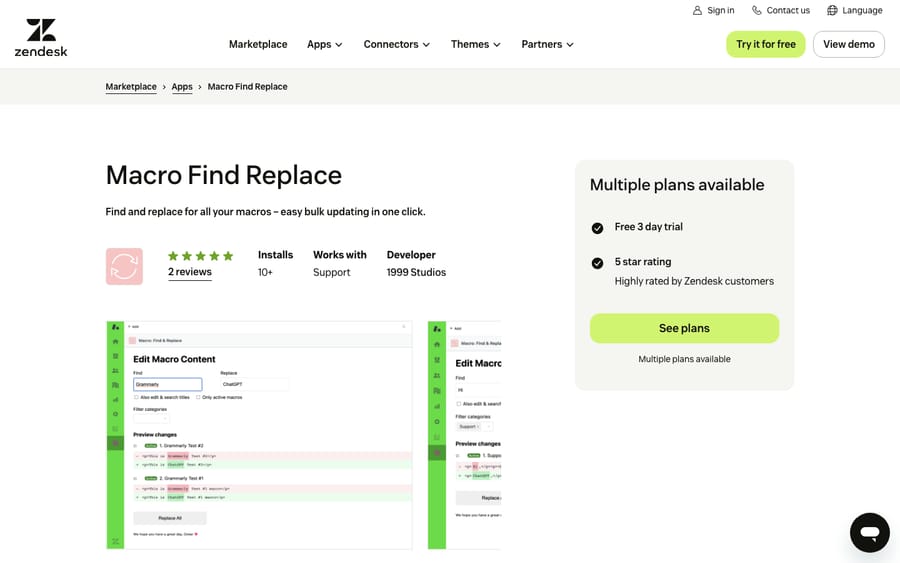The width and height of the screenshot is (900, 563).
Task: Open the Marketplace nav item
Action: point(258,44)
